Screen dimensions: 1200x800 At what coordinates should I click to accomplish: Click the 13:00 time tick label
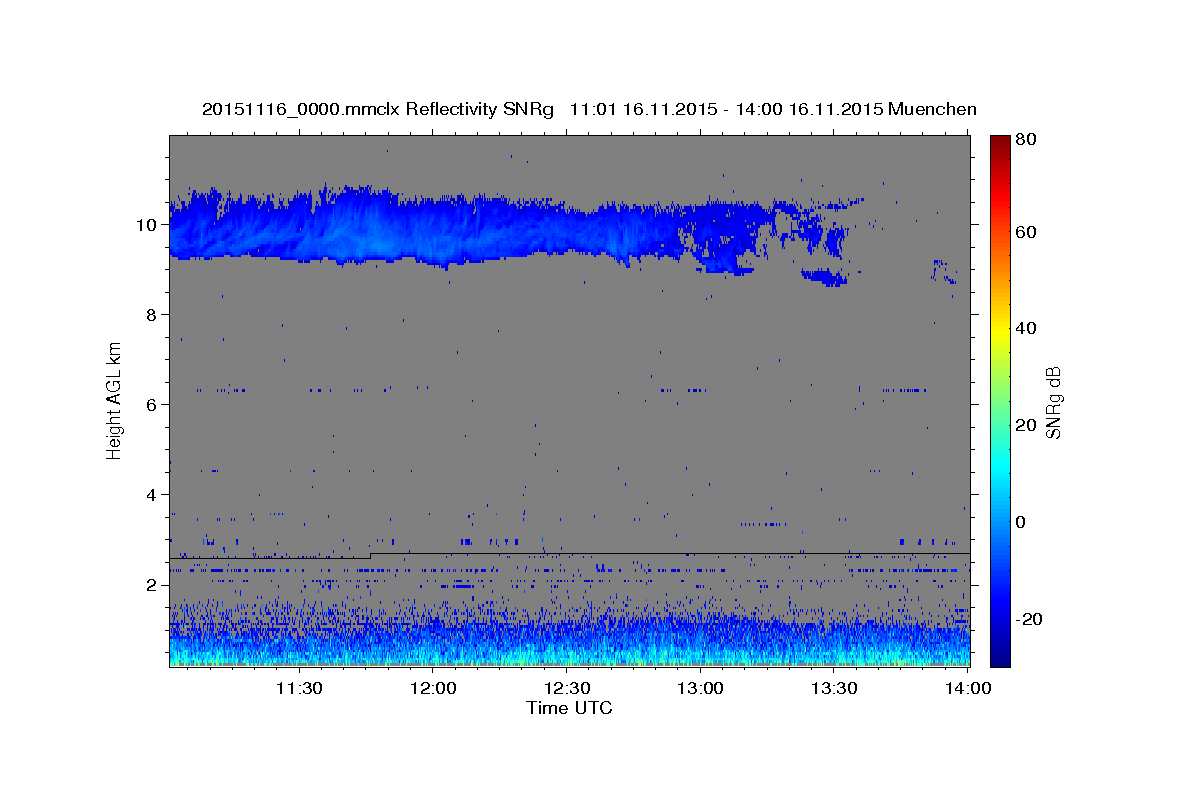700,689
